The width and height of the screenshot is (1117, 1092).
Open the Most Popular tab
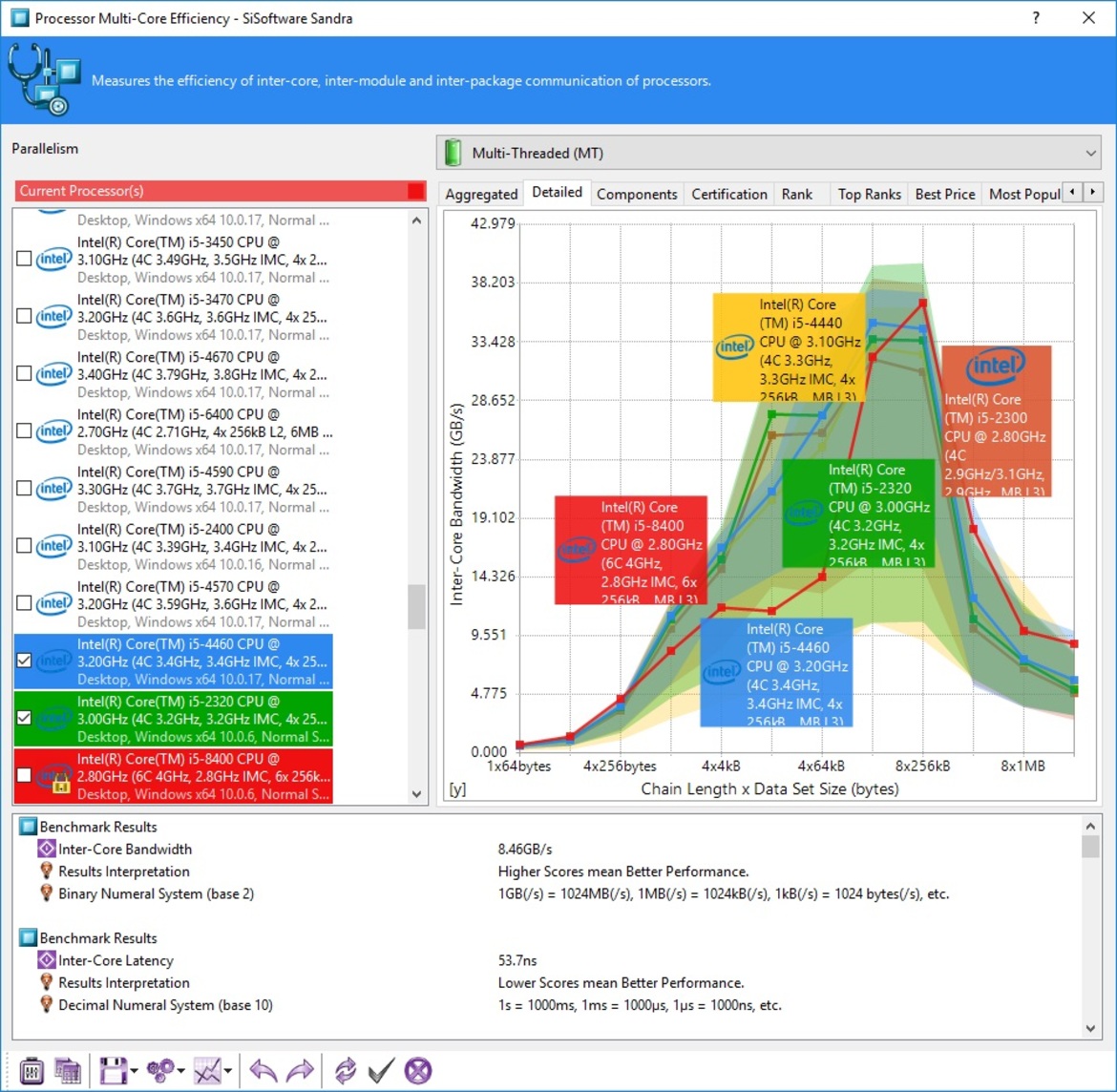[x=1023, y=195]
